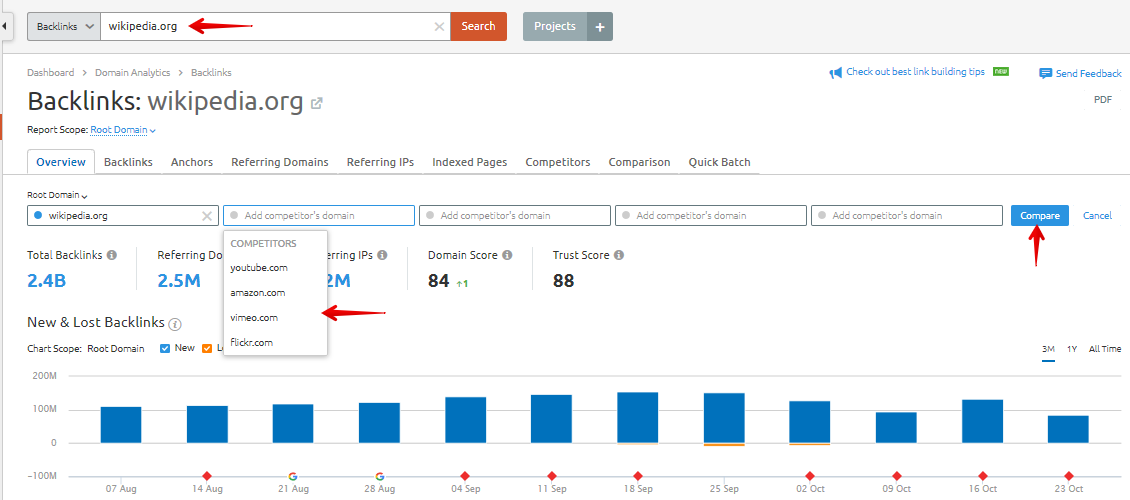Toggle the orange Lost backlinks checkbox
Viewport: 1130px width, 500px height.
207,349
